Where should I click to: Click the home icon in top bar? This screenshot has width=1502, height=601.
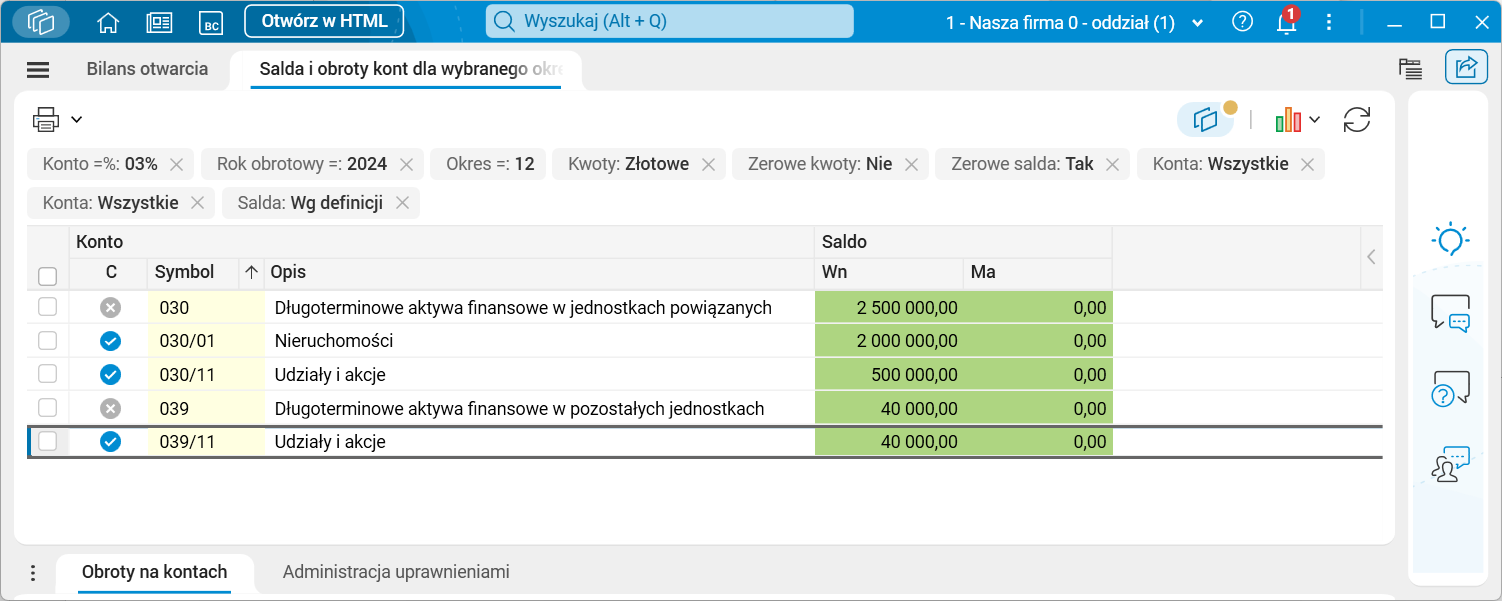click(x=108, y=20)
